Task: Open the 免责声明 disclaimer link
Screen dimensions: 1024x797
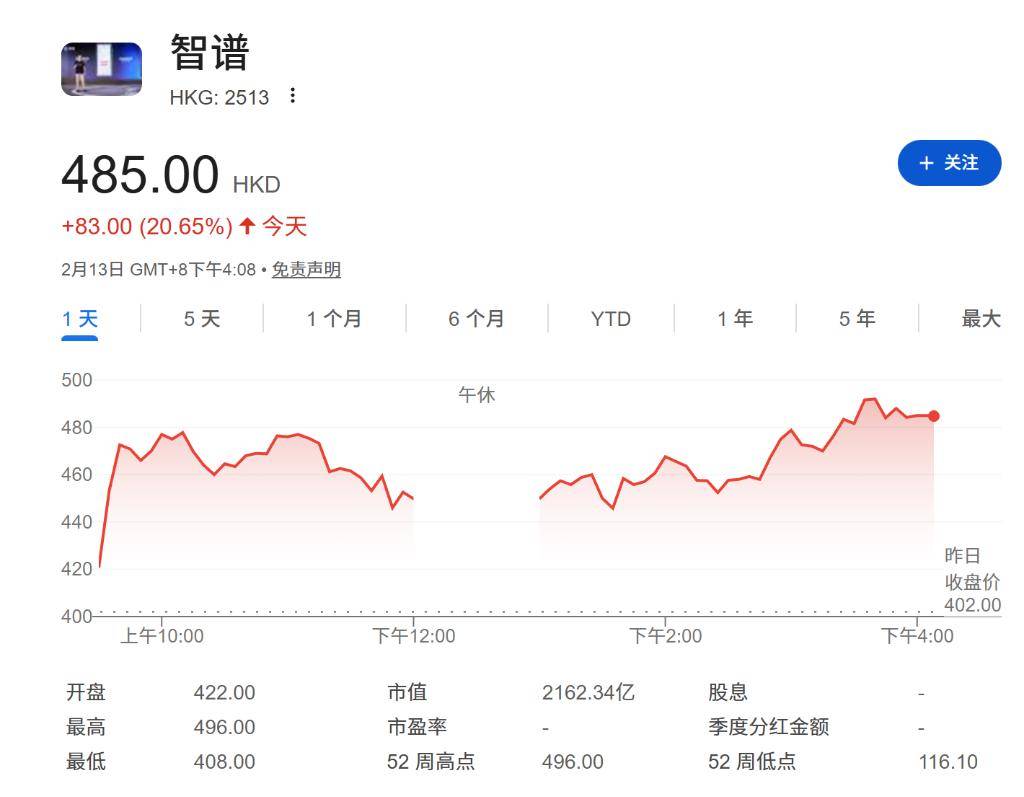Action: point(306,270)
